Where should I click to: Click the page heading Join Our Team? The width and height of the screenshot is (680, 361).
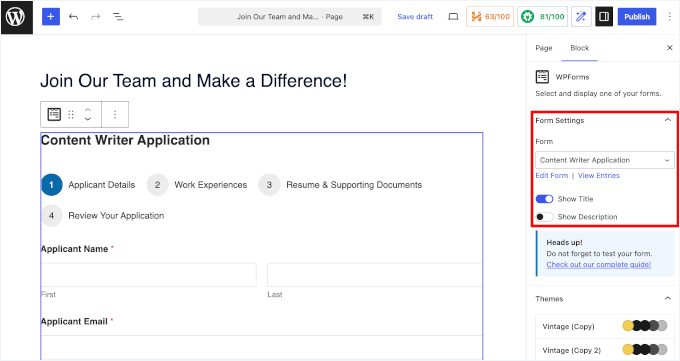193,81
